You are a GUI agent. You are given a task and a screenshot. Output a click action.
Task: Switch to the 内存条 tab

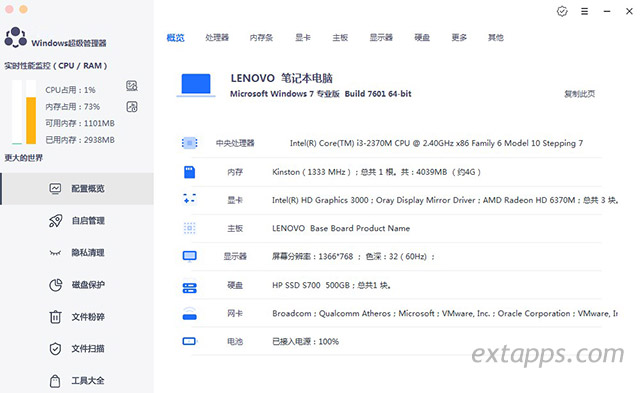(261, 38)
